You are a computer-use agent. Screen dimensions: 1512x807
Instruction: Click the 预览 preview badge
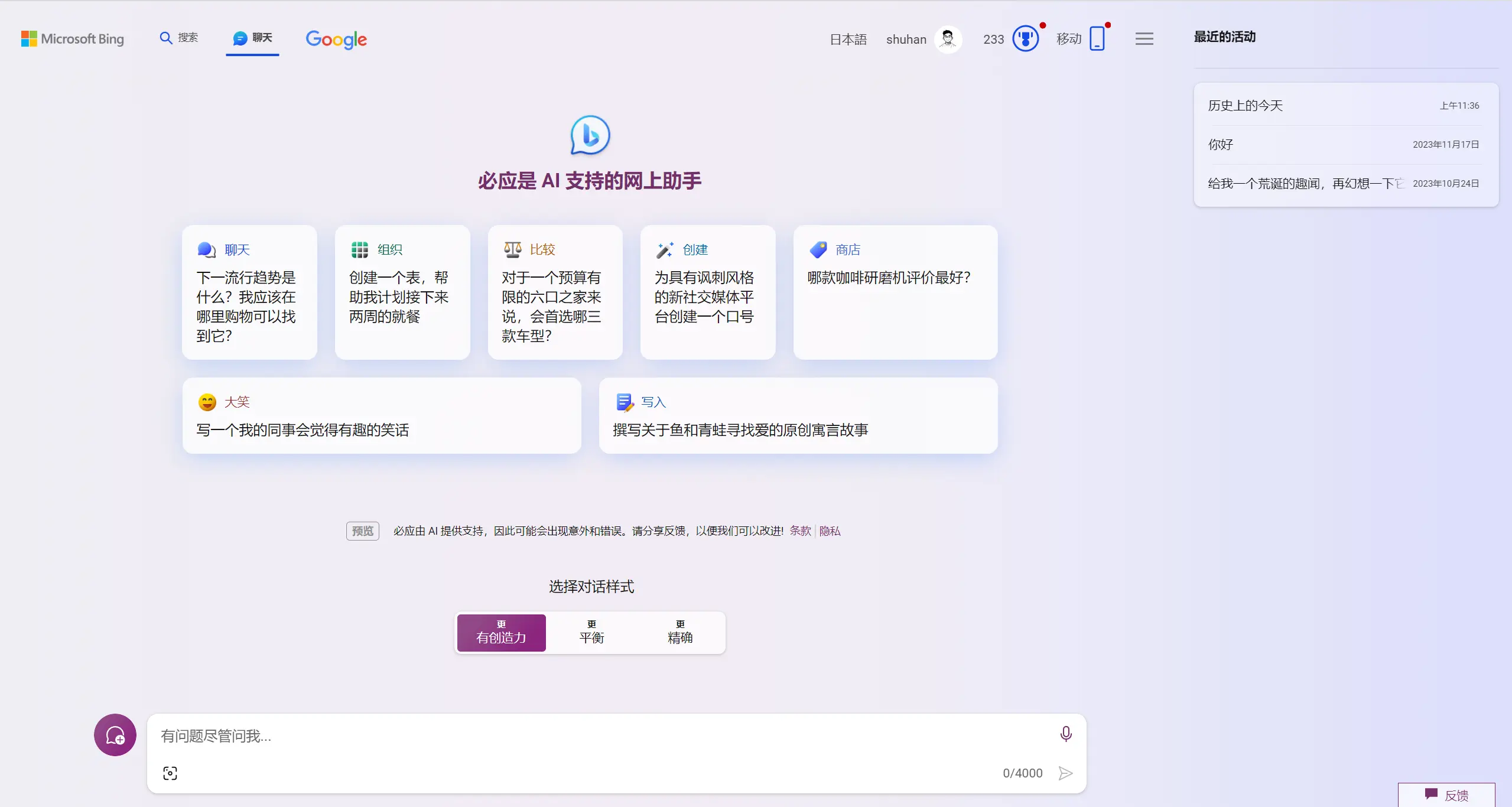(363, 531)
